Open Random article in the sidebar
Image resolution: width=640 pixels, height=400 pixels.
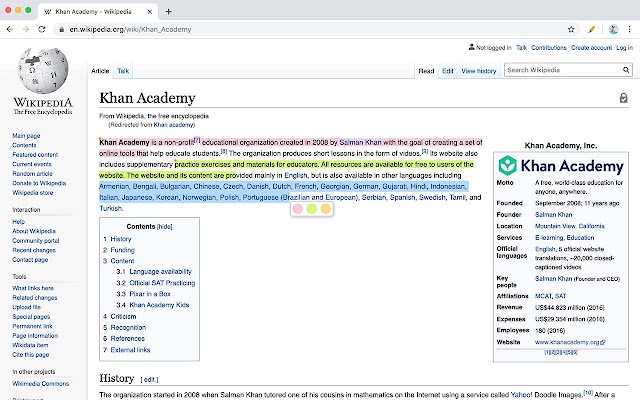32,173
